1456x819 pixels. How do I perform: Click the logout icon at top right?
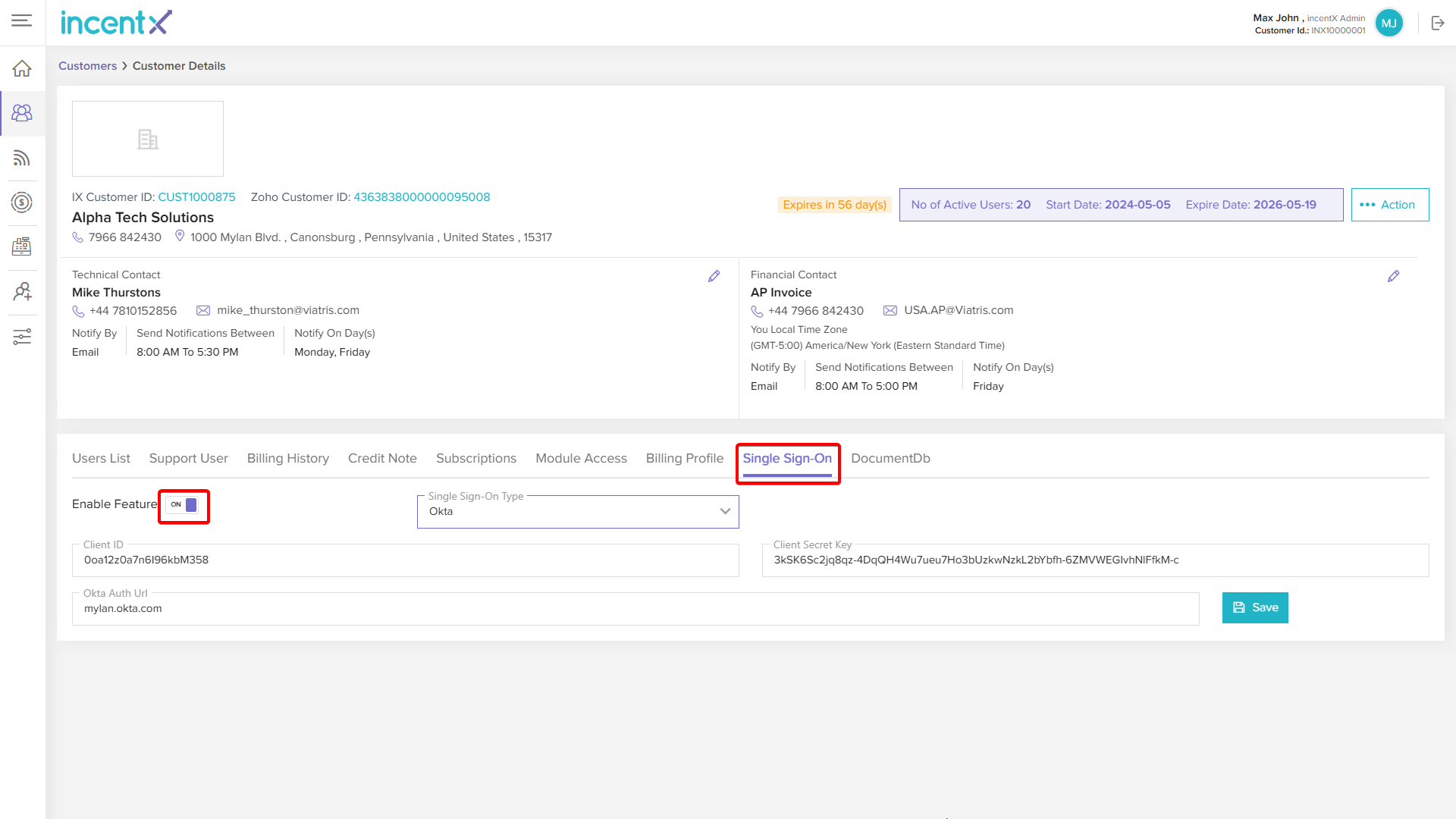(x=1437, y=24)
